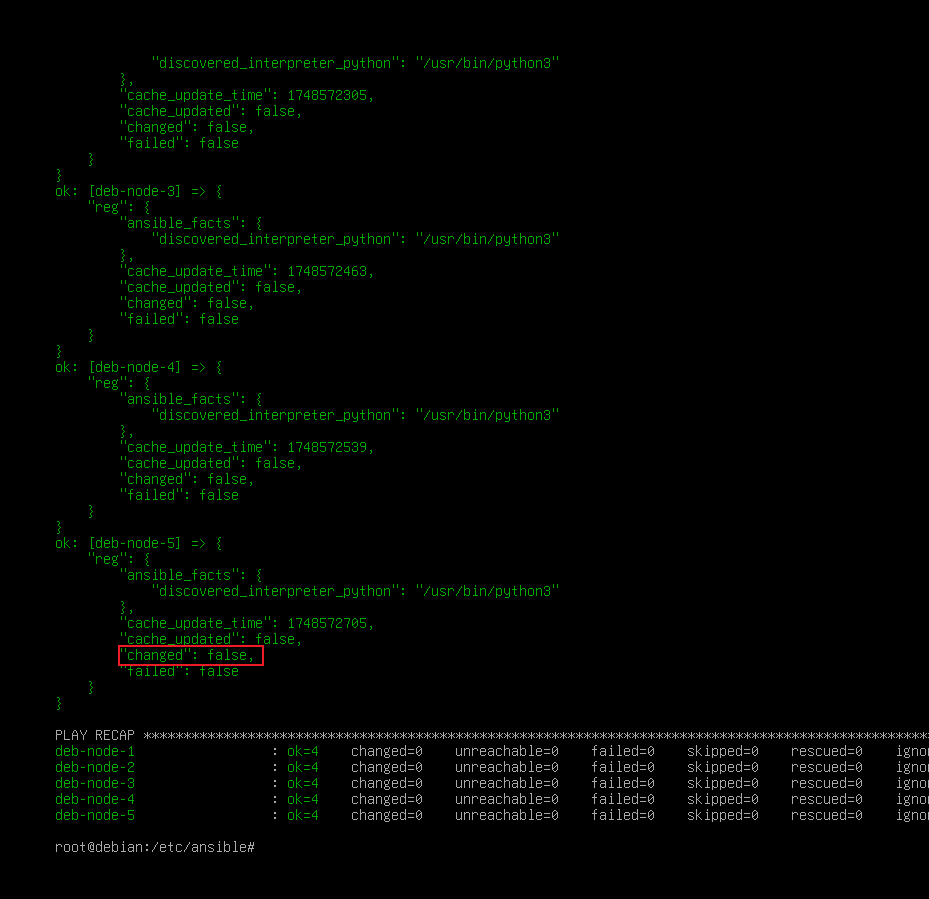The height and width of the screenshot is (899, 929).
Task: Select deb-node-1 in the play recap
Action: pyautogui.click(x=95, y=751)
